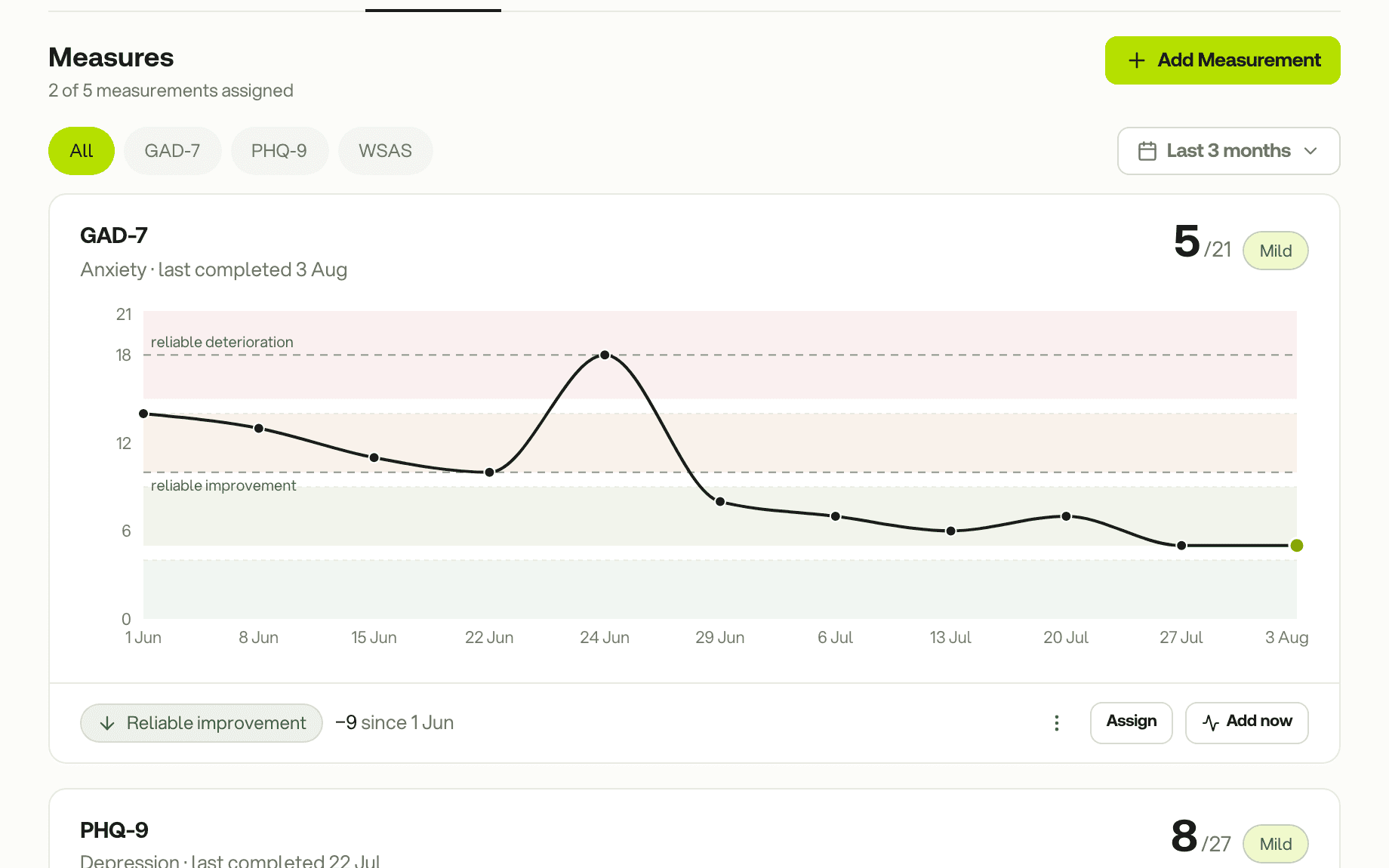The image size is (1389, 868).
Task: Click the GAD-7 card title
Action: coord(114,235)
